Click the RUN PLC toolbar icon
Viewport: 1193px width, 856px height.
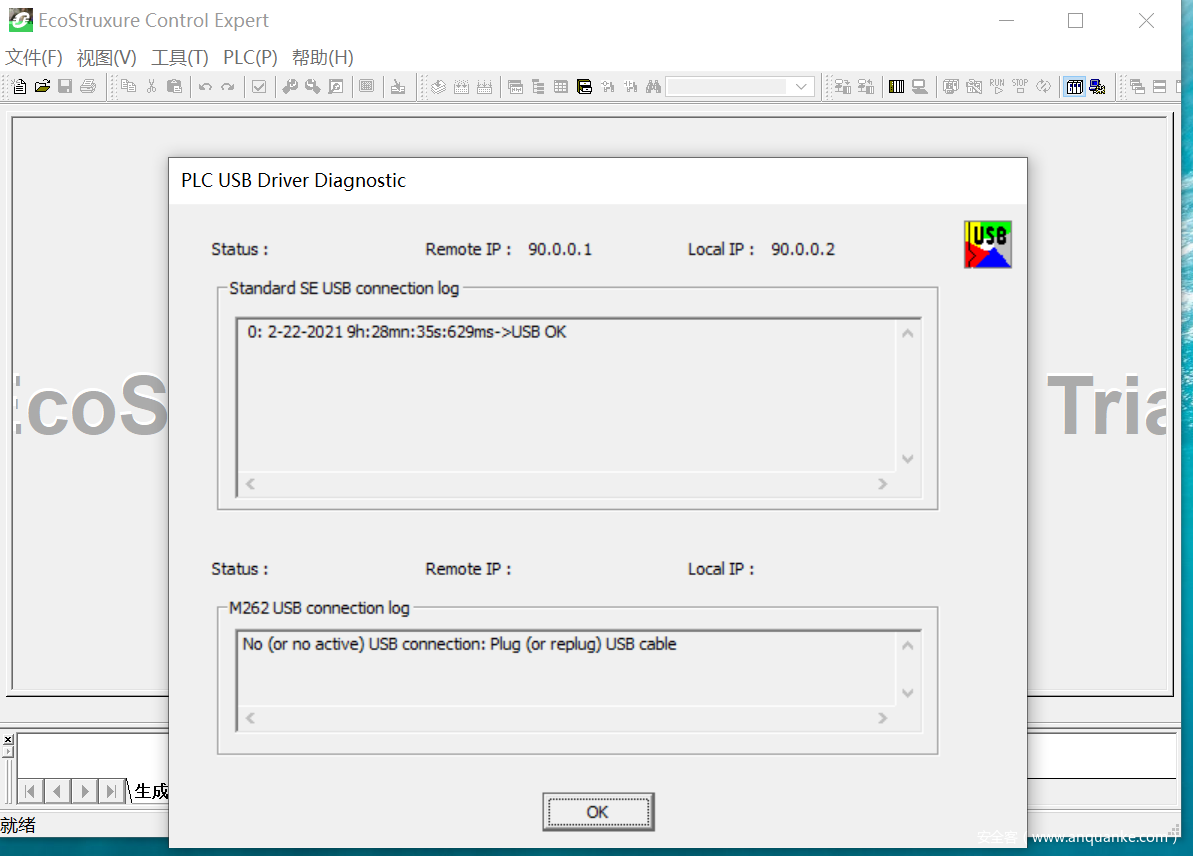point(997,87)
